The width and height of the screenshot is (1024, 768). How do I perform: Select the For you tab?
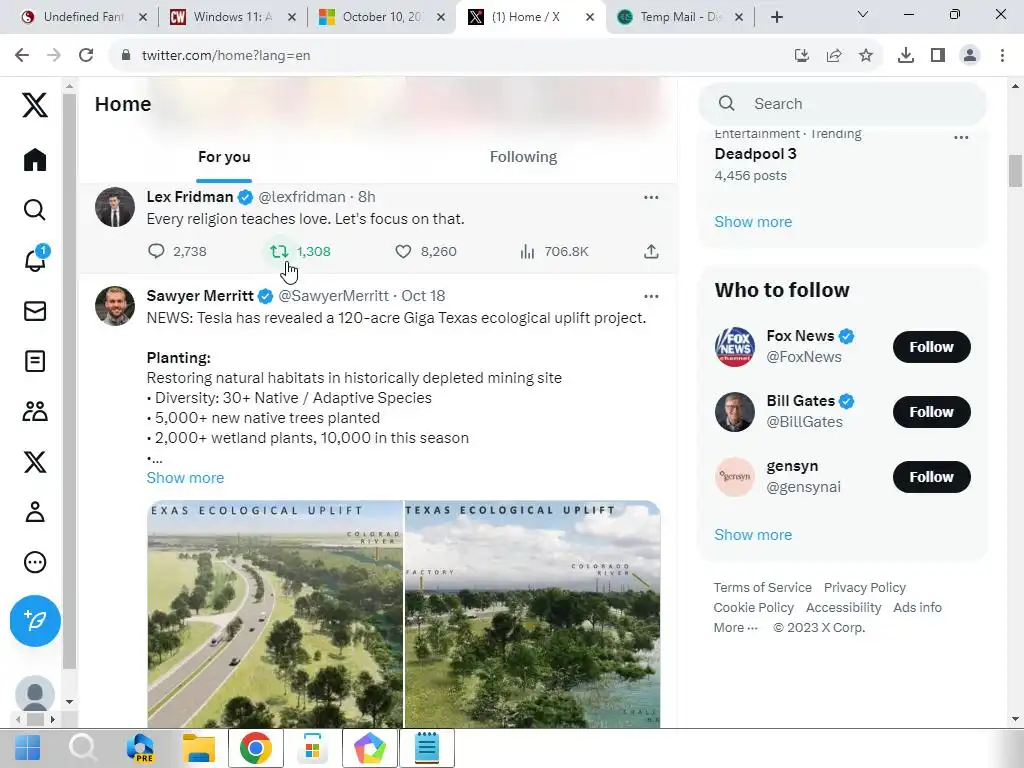click(224, 157)
